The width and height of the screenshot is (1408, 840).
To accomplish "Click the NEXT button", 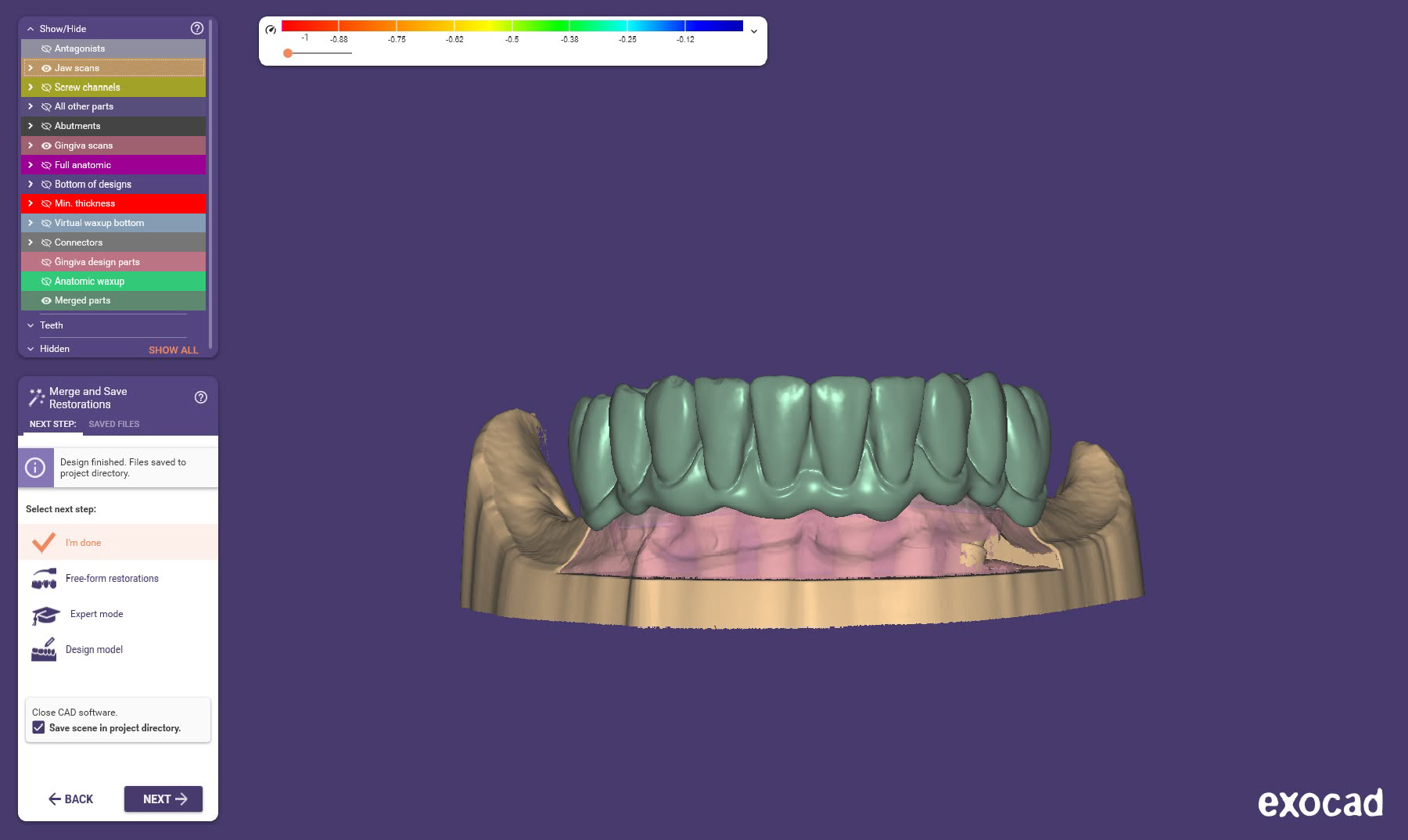I will pos(163,799).
